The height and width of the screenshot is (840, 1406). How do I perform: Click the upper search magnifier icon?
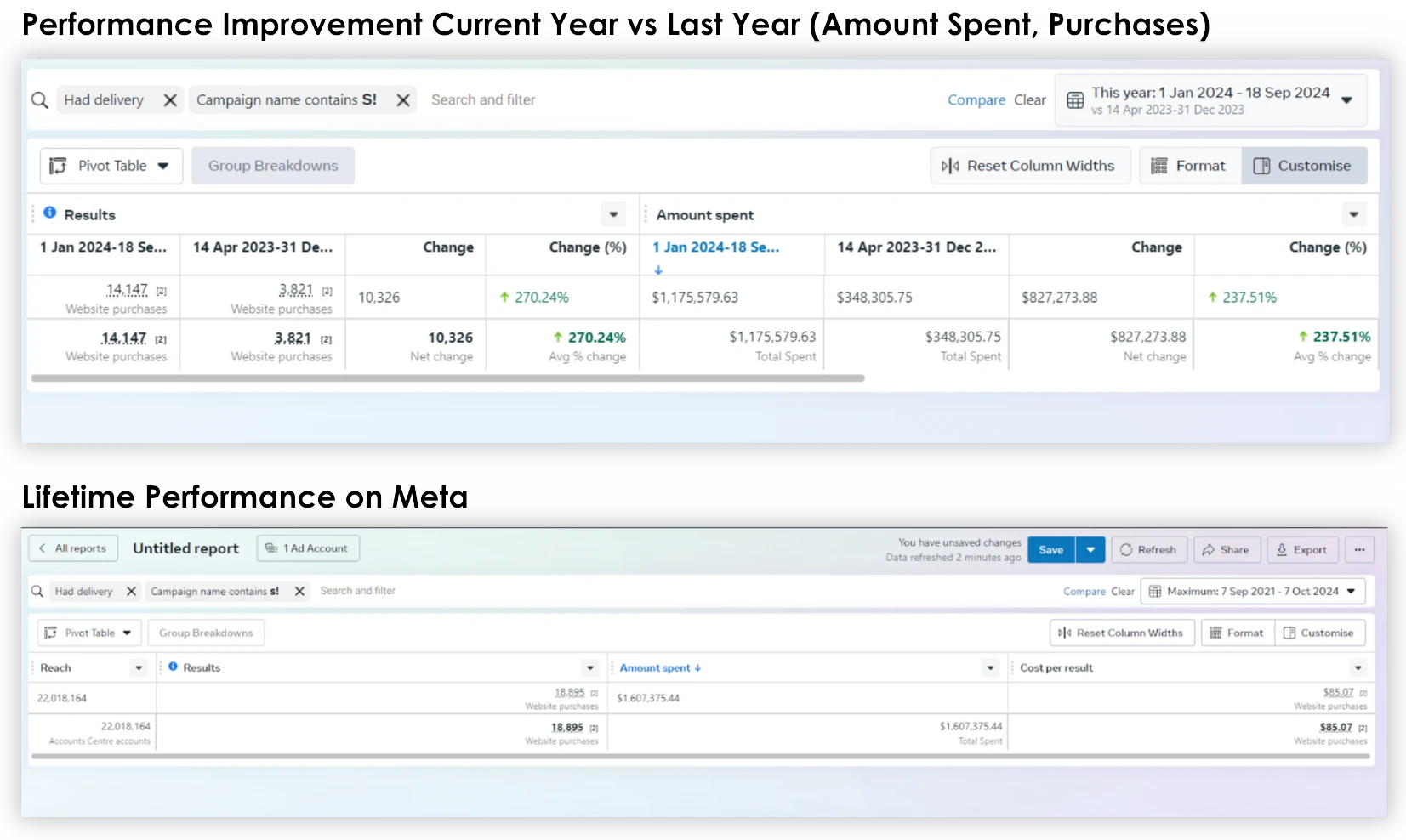(40, 100)
